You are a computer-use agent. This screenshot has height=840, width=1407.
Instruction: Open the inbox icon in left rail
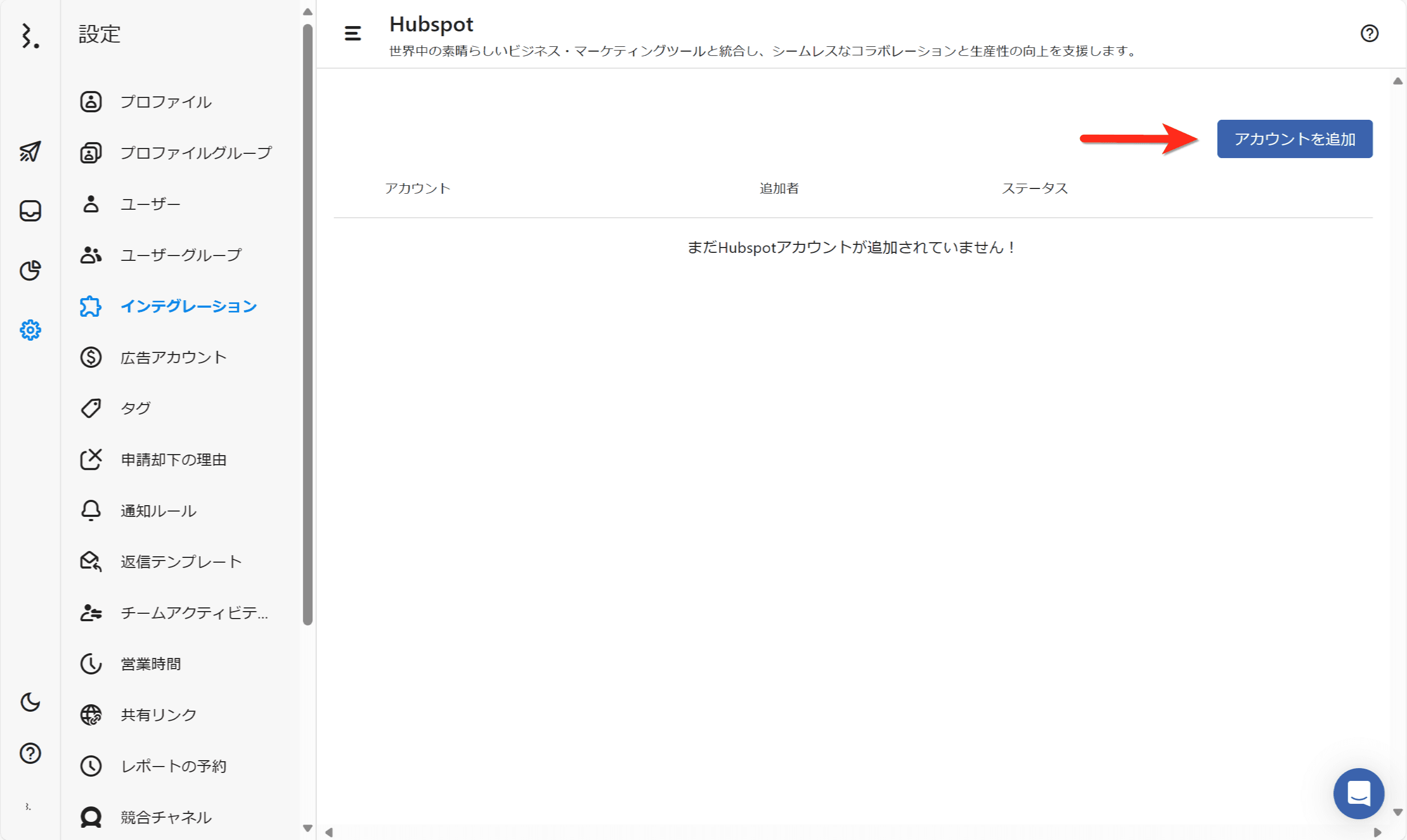pyautogui.click(x=30, y=211)
